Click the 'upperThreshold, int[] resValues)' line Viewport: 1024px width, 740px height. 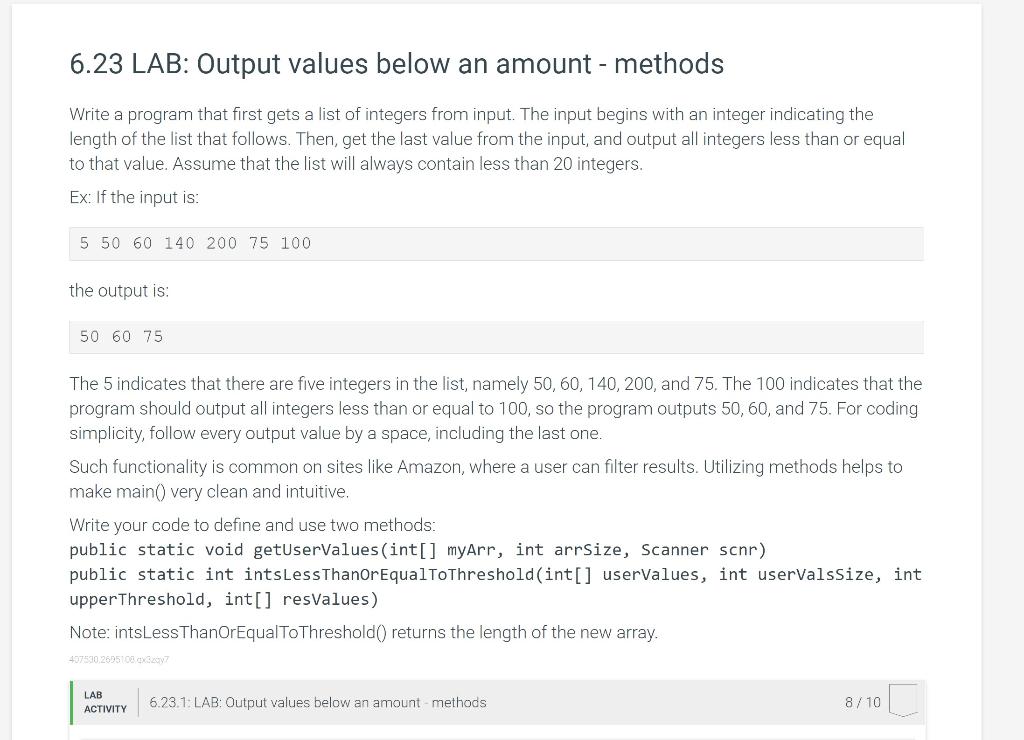(224, 600)
